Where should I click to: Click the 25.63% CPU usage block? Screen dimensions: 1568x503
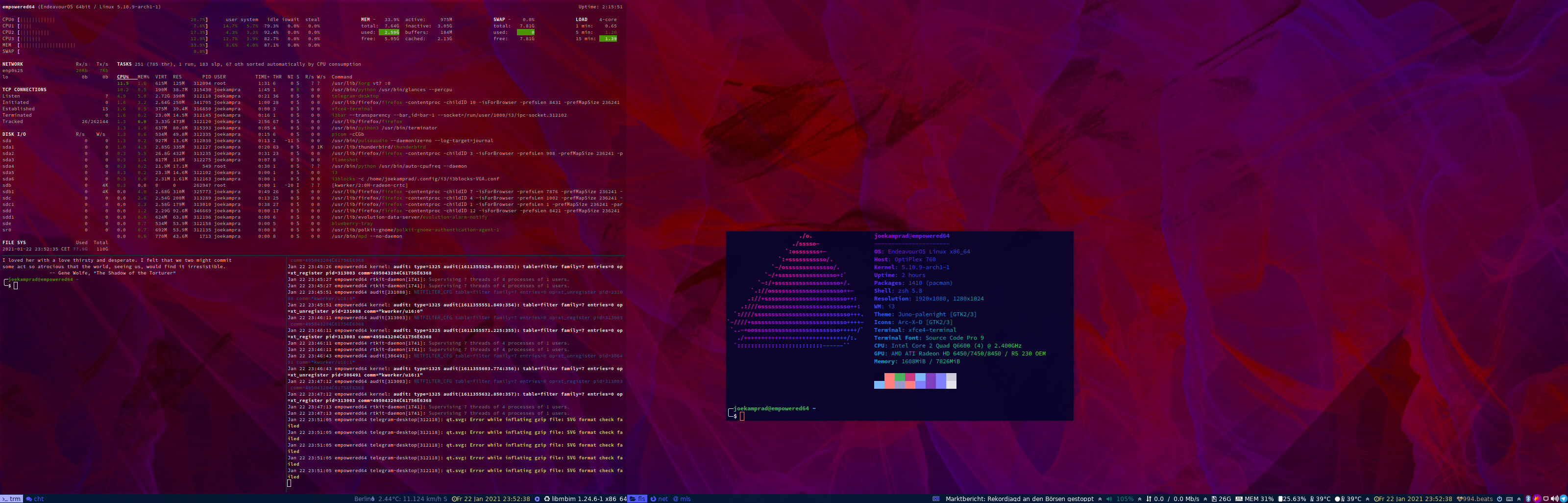(x=1292, y=499)
